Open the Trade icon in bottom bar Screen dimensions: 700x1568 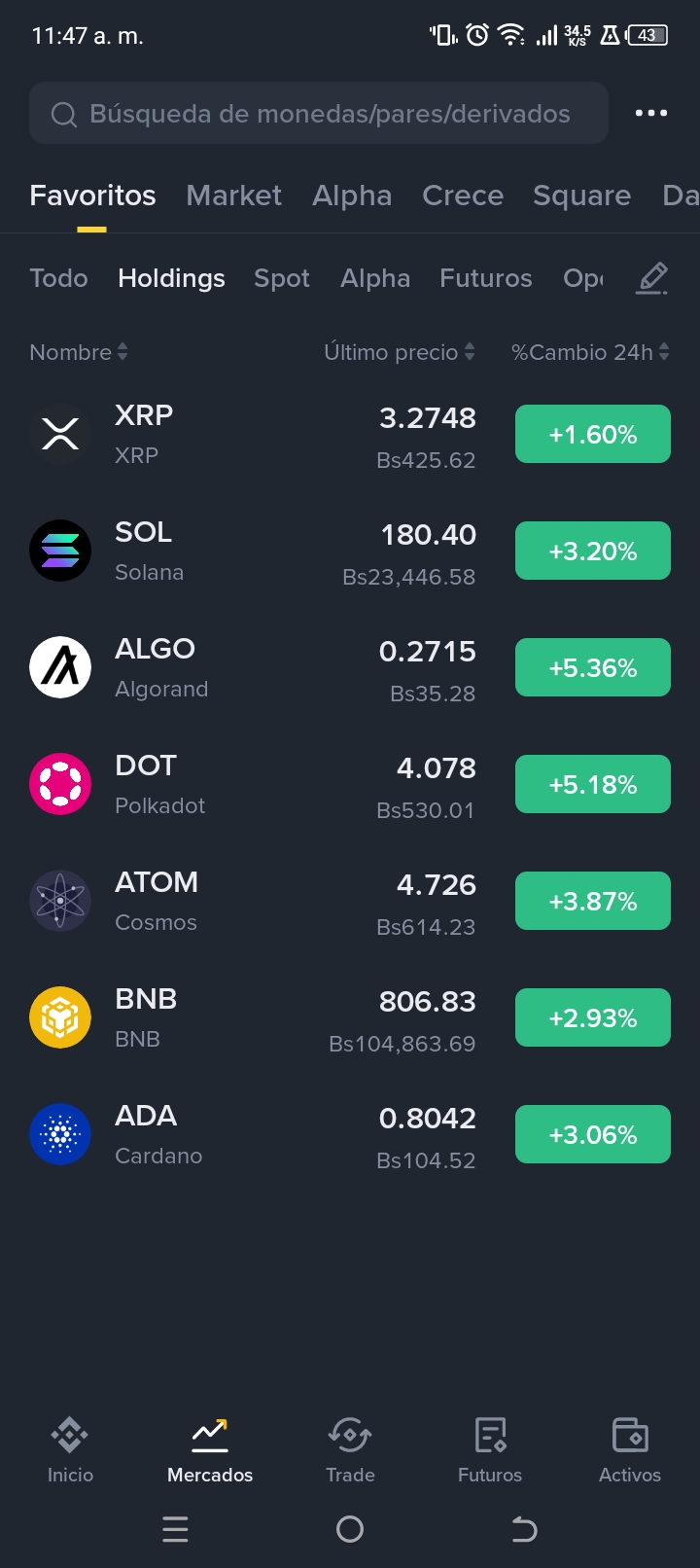(350, 1435)
